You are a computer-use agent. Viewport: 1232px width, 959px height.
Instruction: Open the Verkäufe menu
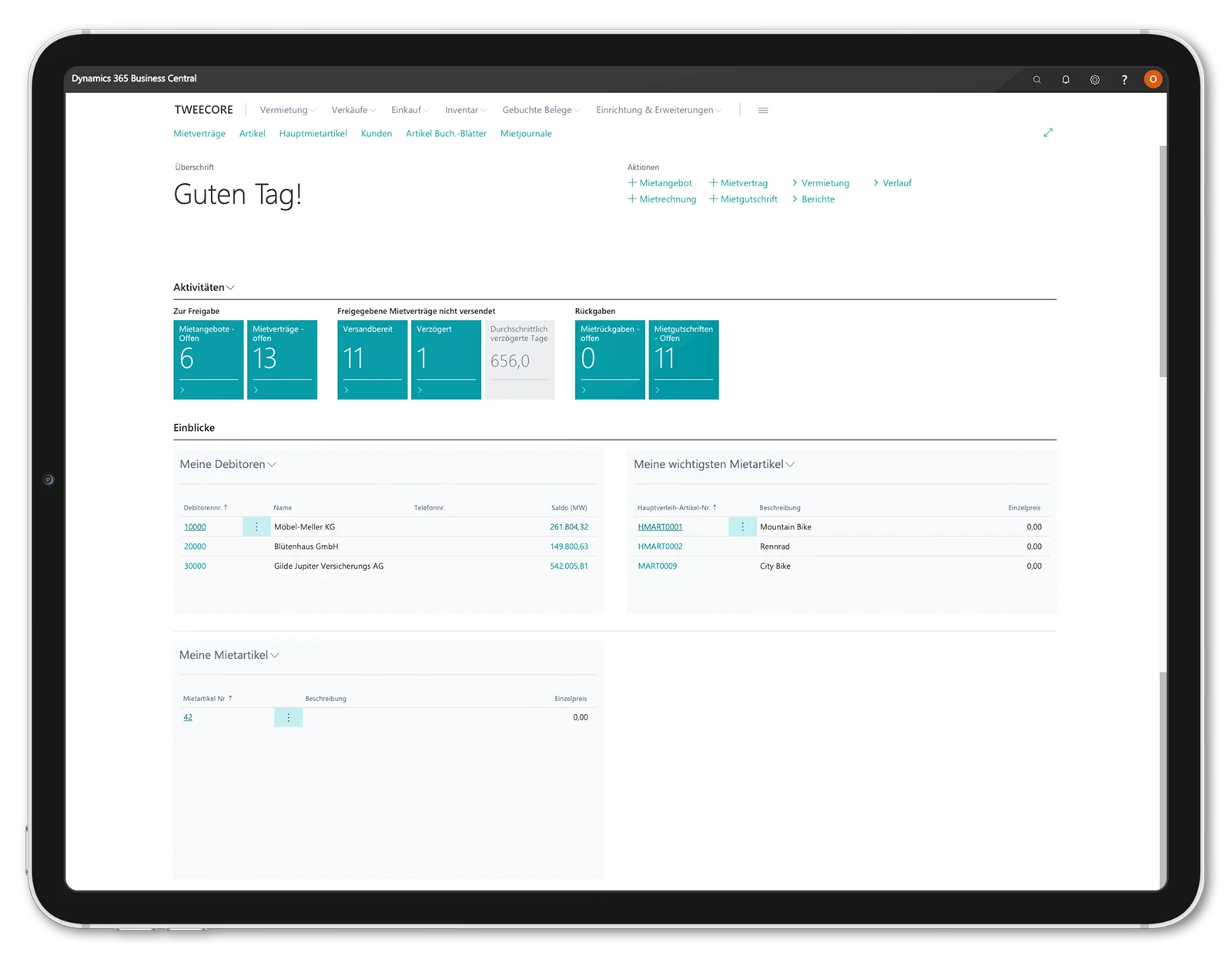coord(353,110)
